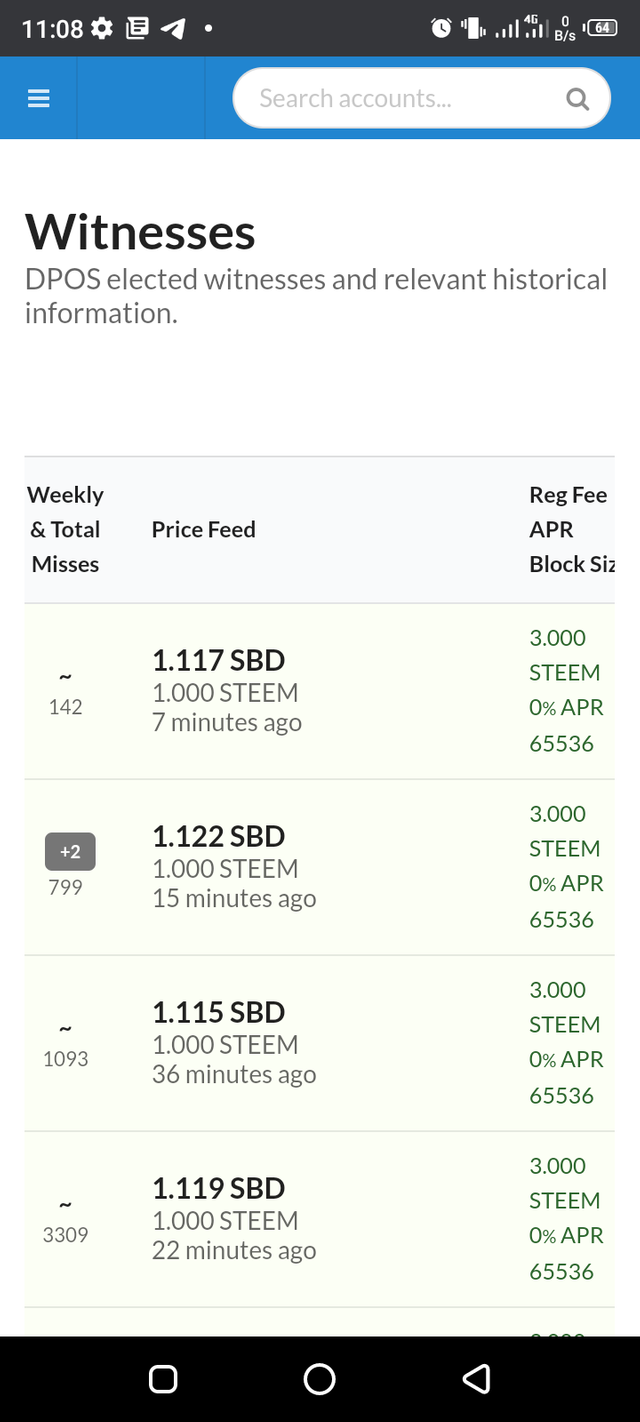Open the recent apps square button
This screenshot has width=640, height=1422.
(x=163, y=1379)
